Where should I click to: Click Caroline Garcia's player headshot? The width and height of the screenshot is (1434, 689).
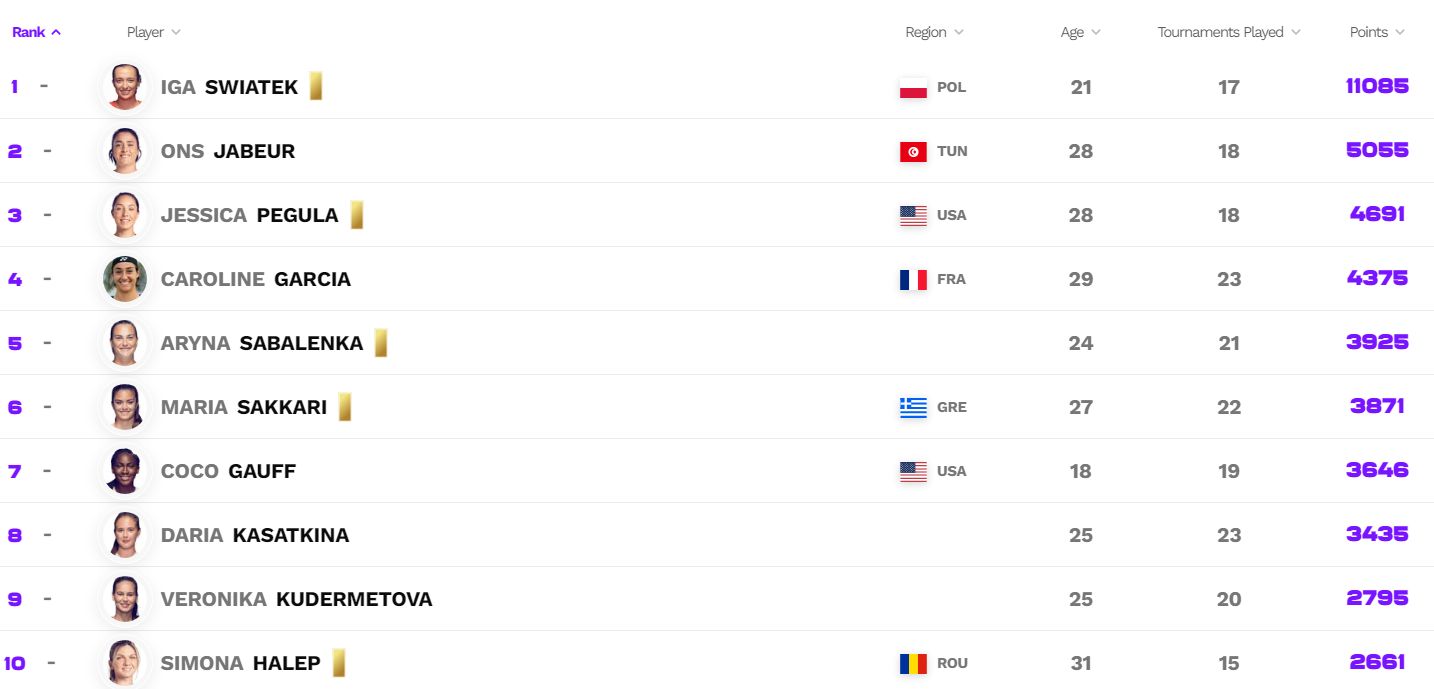[125, 279]
